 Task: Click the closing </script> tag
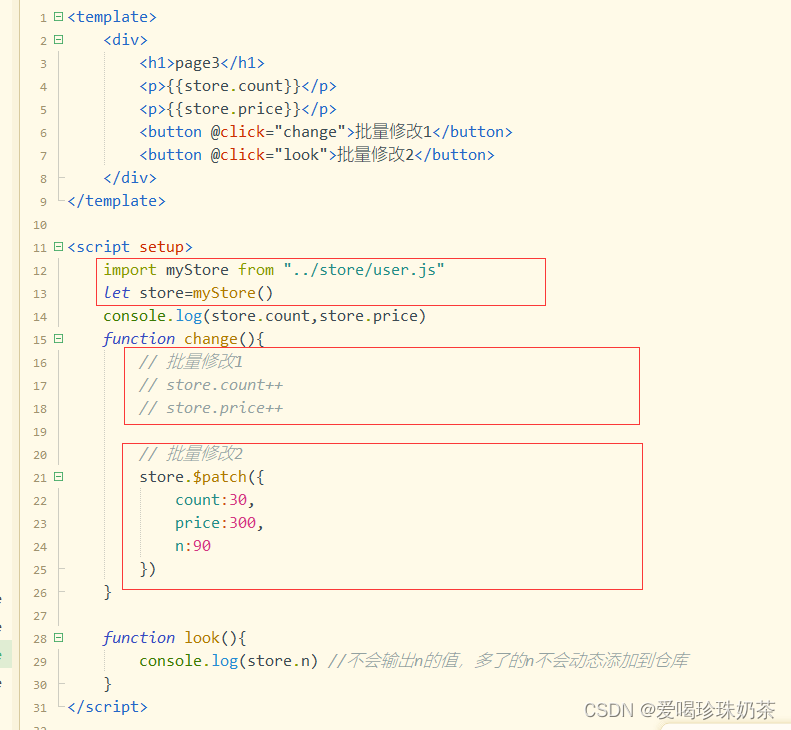(107, 707)
